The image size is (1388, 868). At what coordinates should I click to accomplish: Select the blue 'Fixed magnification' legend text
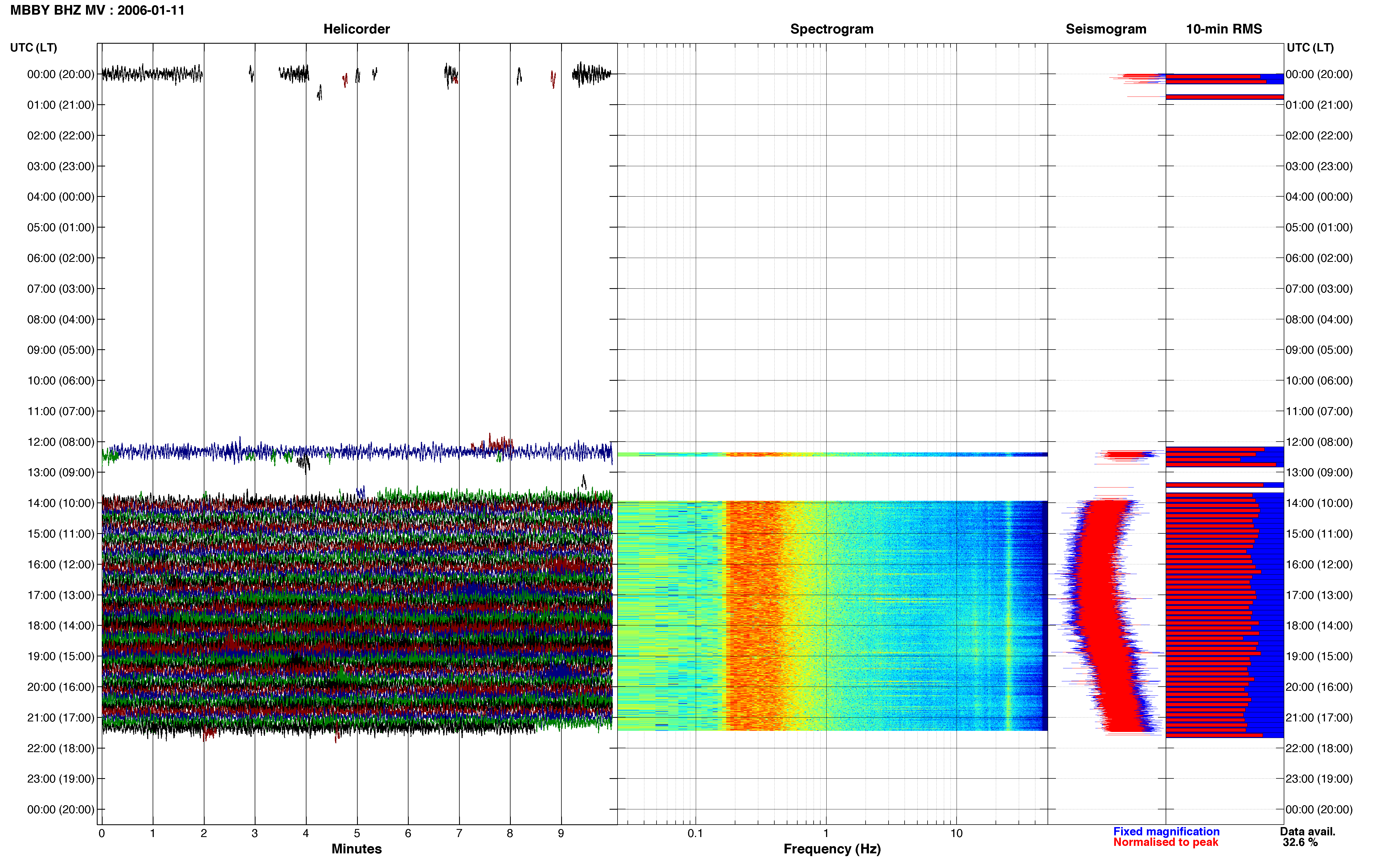(x=1166, y=832)
